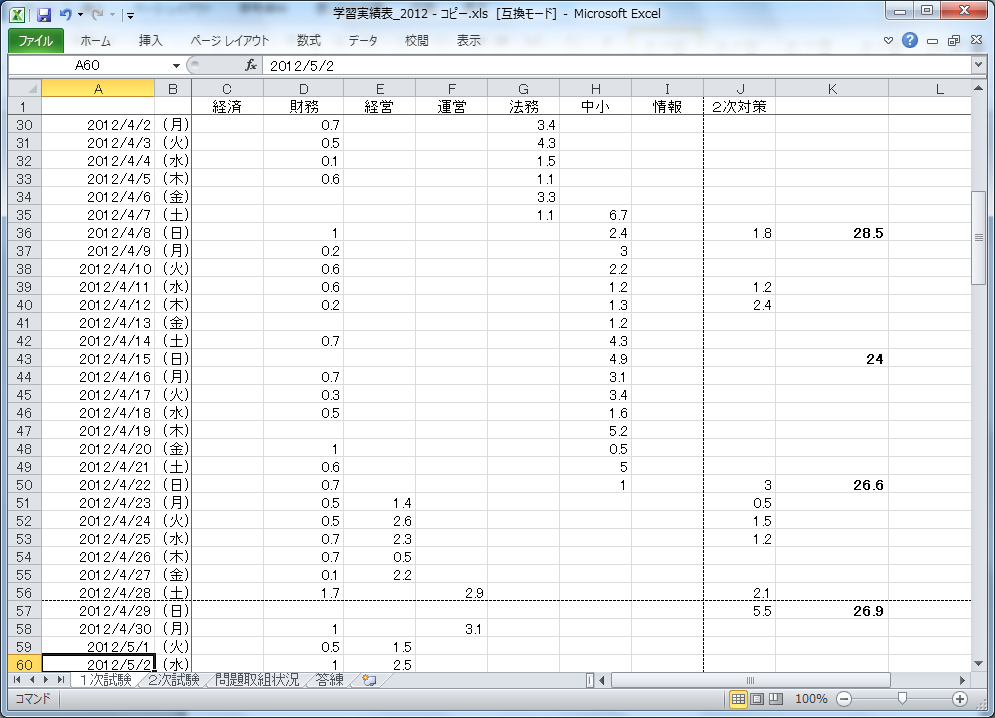Image resolution: width=995 pixels, height=718 pixels.
Task: Expand the formula bar
Action: click(x=977, y=65)
